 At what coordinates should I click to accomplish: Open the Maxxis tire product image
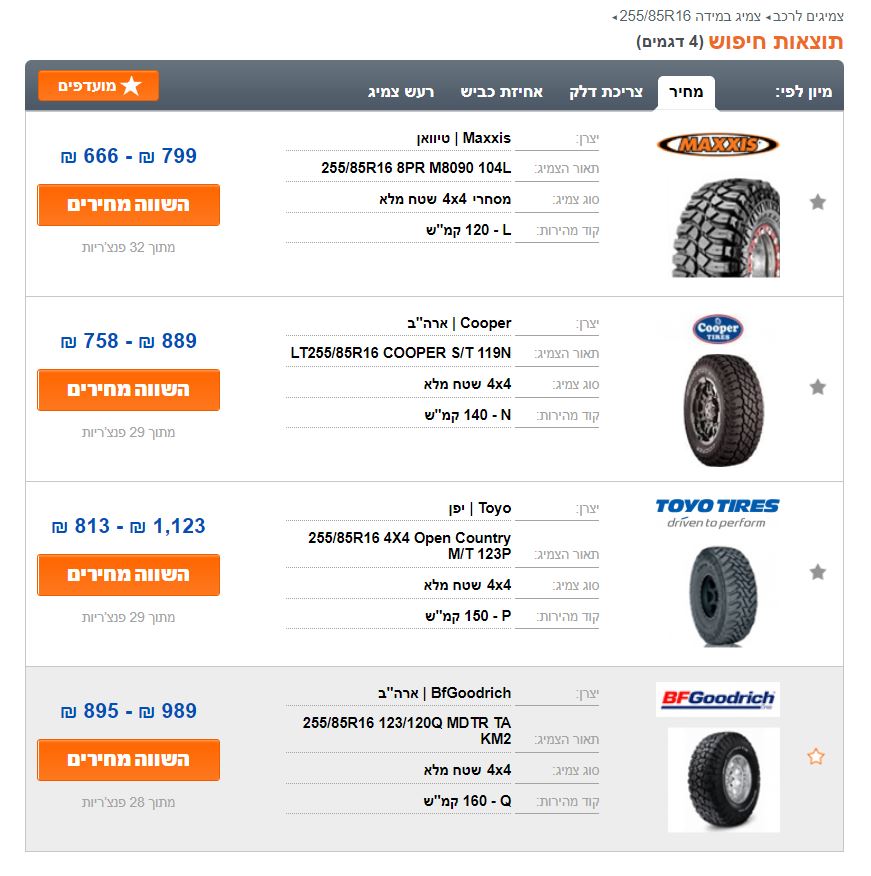(724, 226)
